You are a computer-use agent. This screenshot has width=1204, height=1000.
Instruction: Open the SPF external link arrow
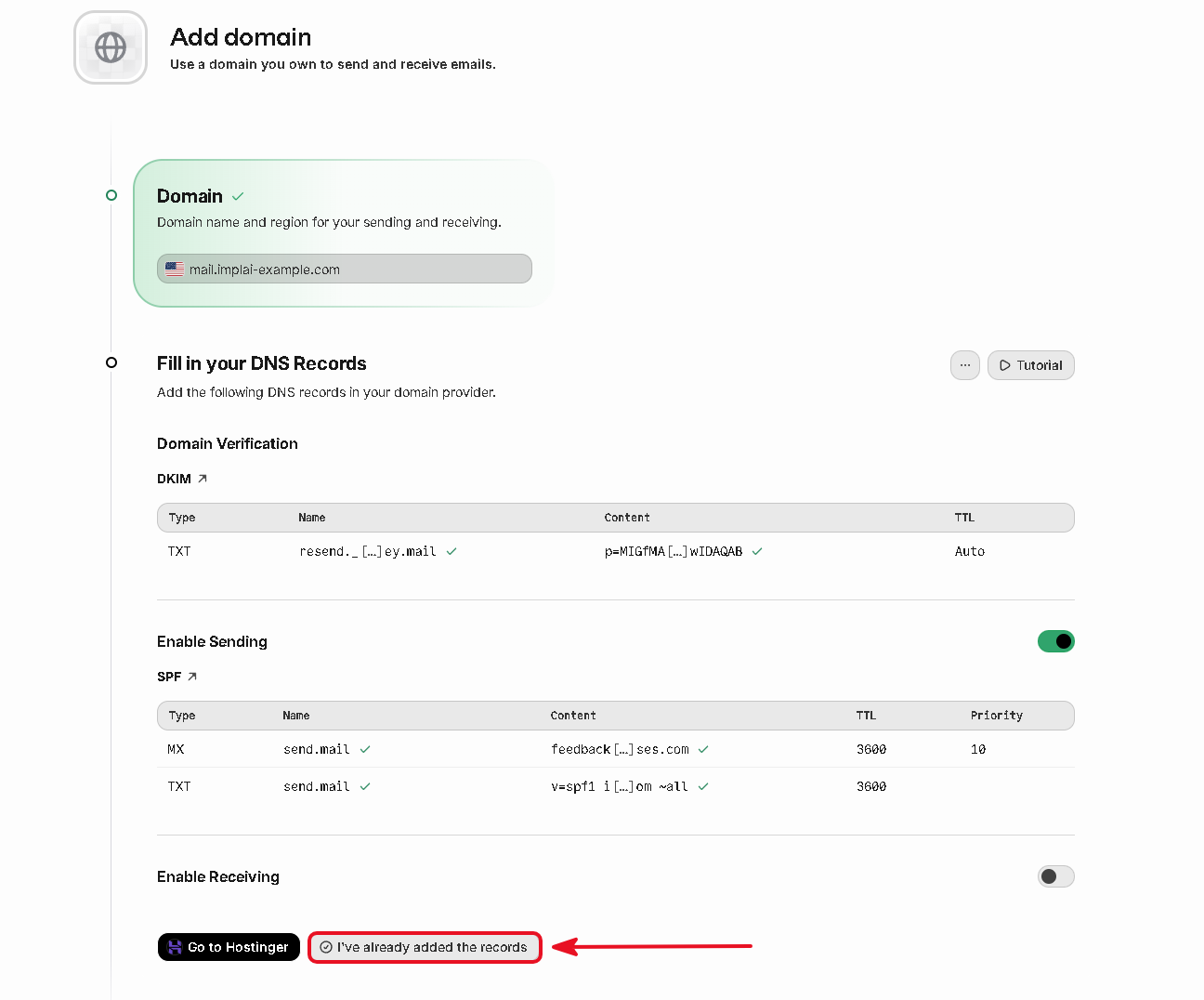point(192,677)
